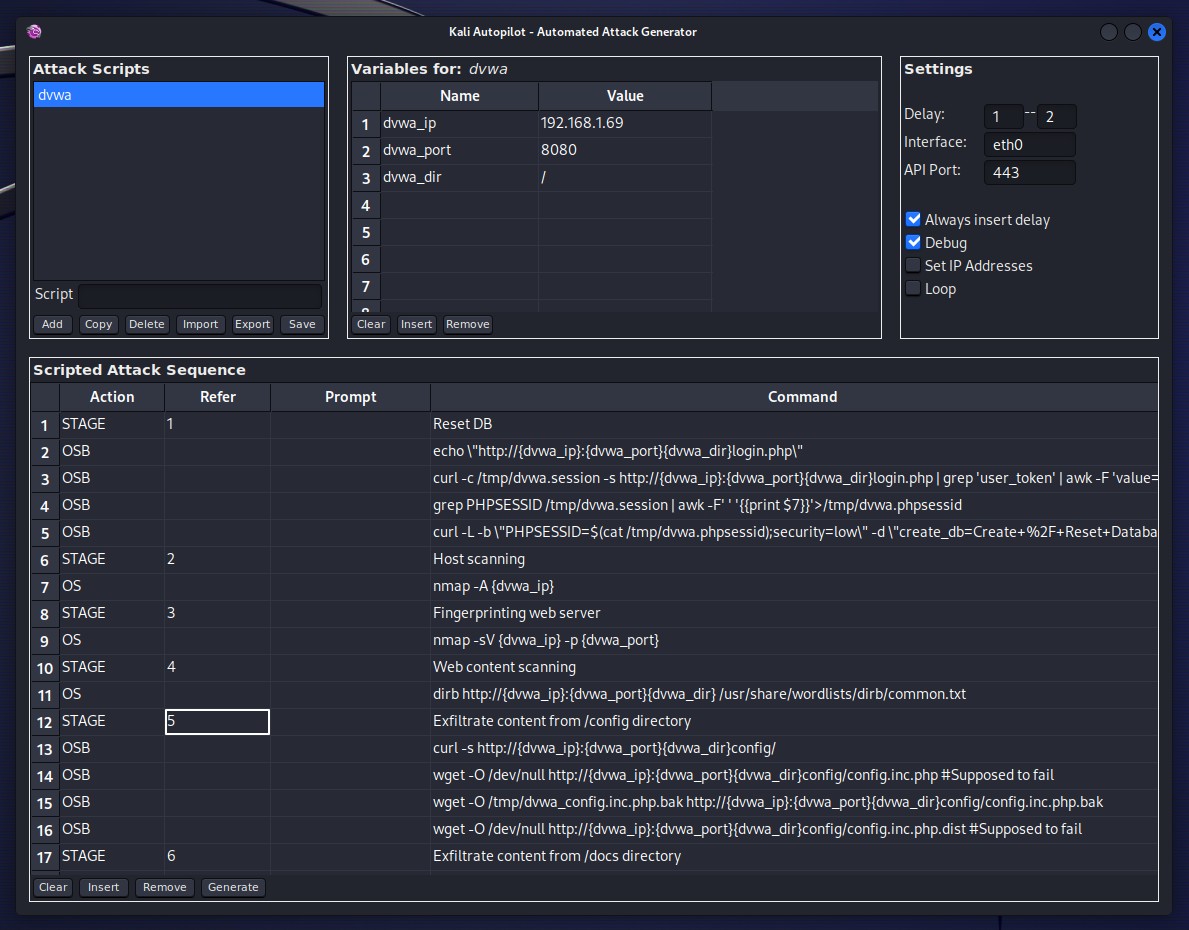Enable the Loop checkbox

coord(913,288)
